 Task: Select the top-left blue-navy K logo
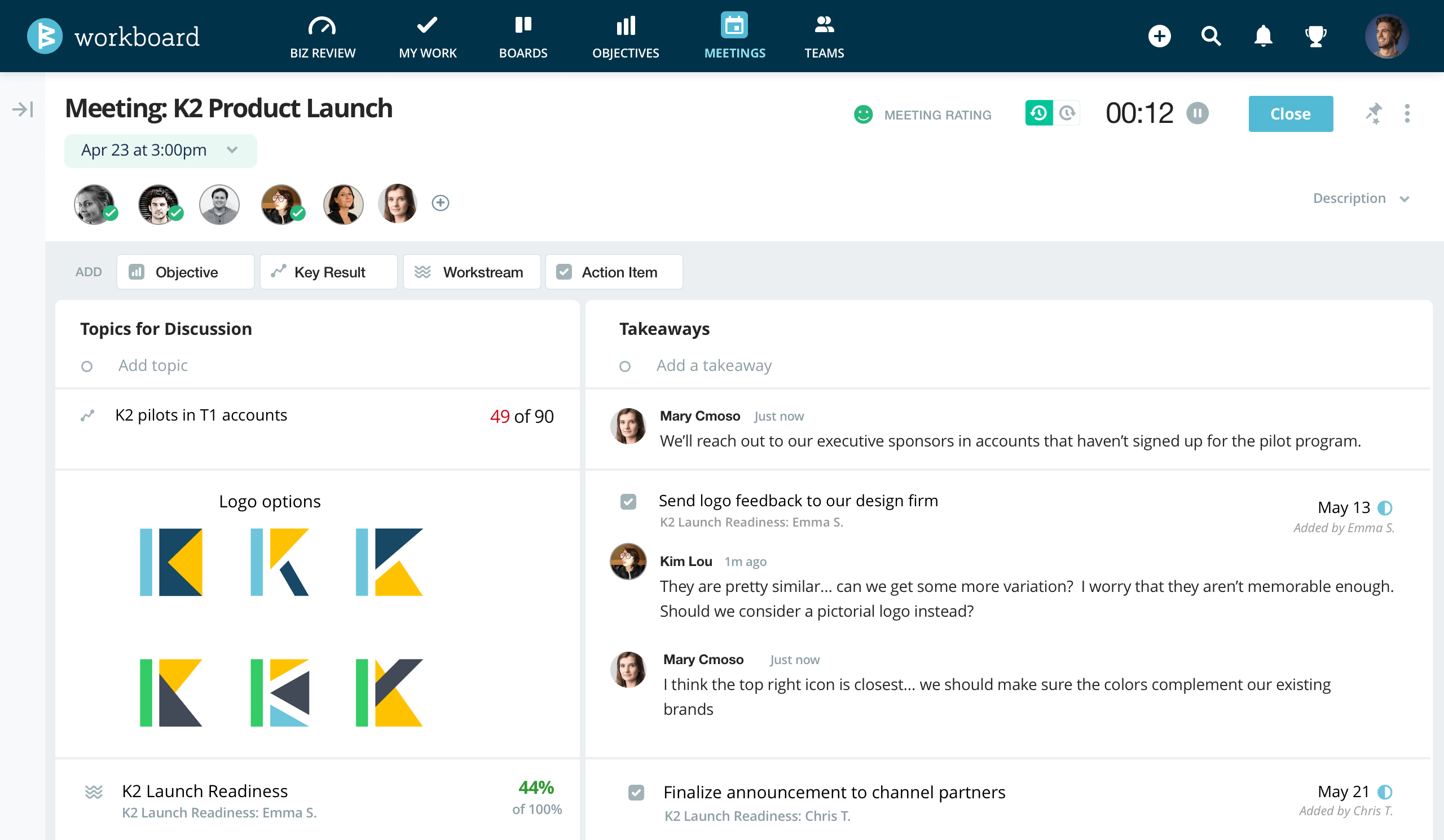tap(171, 562)
